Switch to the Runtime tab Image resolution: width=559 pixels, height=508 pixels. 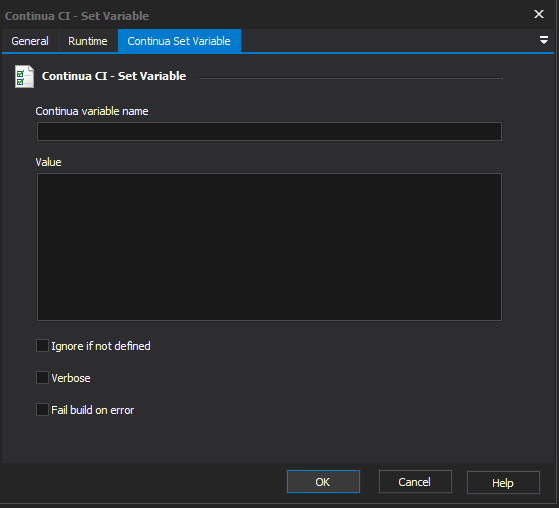click(88, 41)
